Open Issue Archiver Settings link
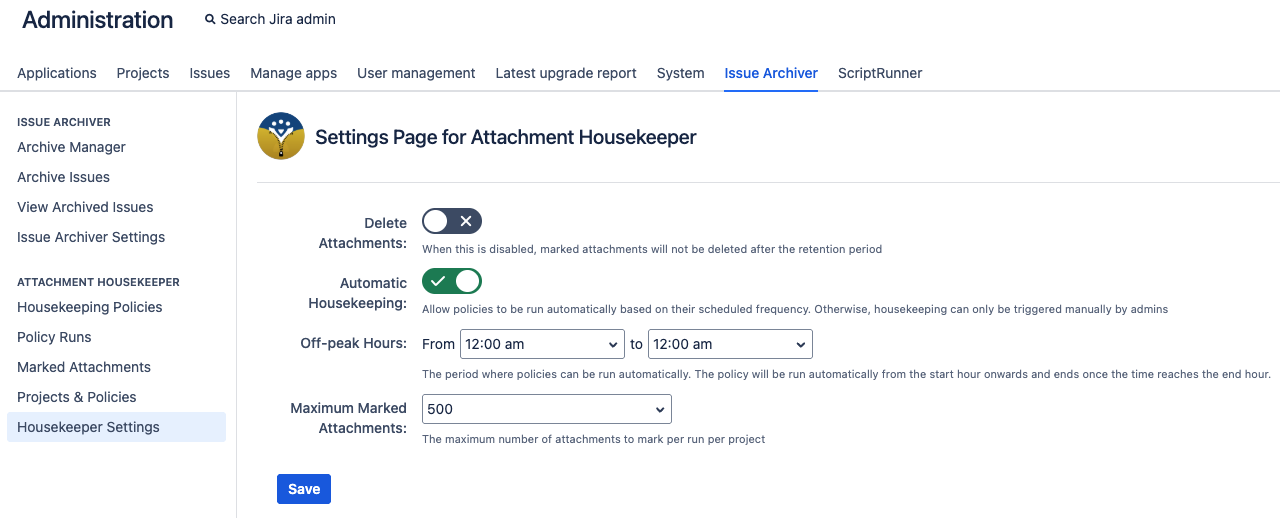 91,237
